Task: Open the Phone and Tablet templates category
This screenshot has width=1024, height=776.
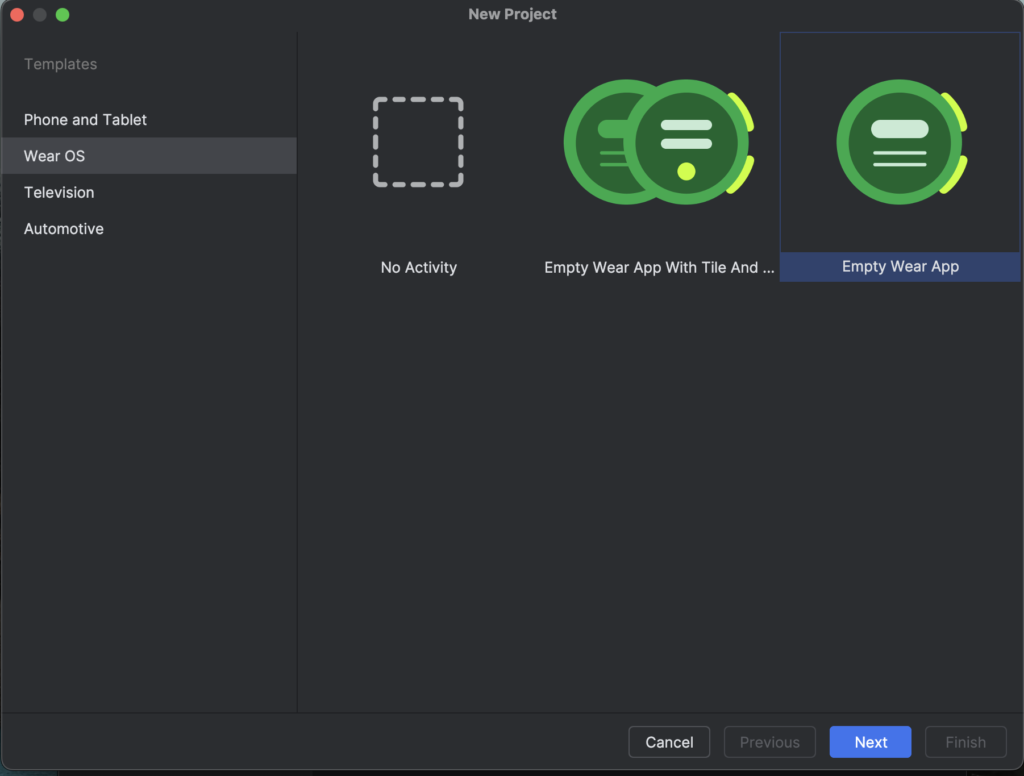Action: click(x=85, y=120)
